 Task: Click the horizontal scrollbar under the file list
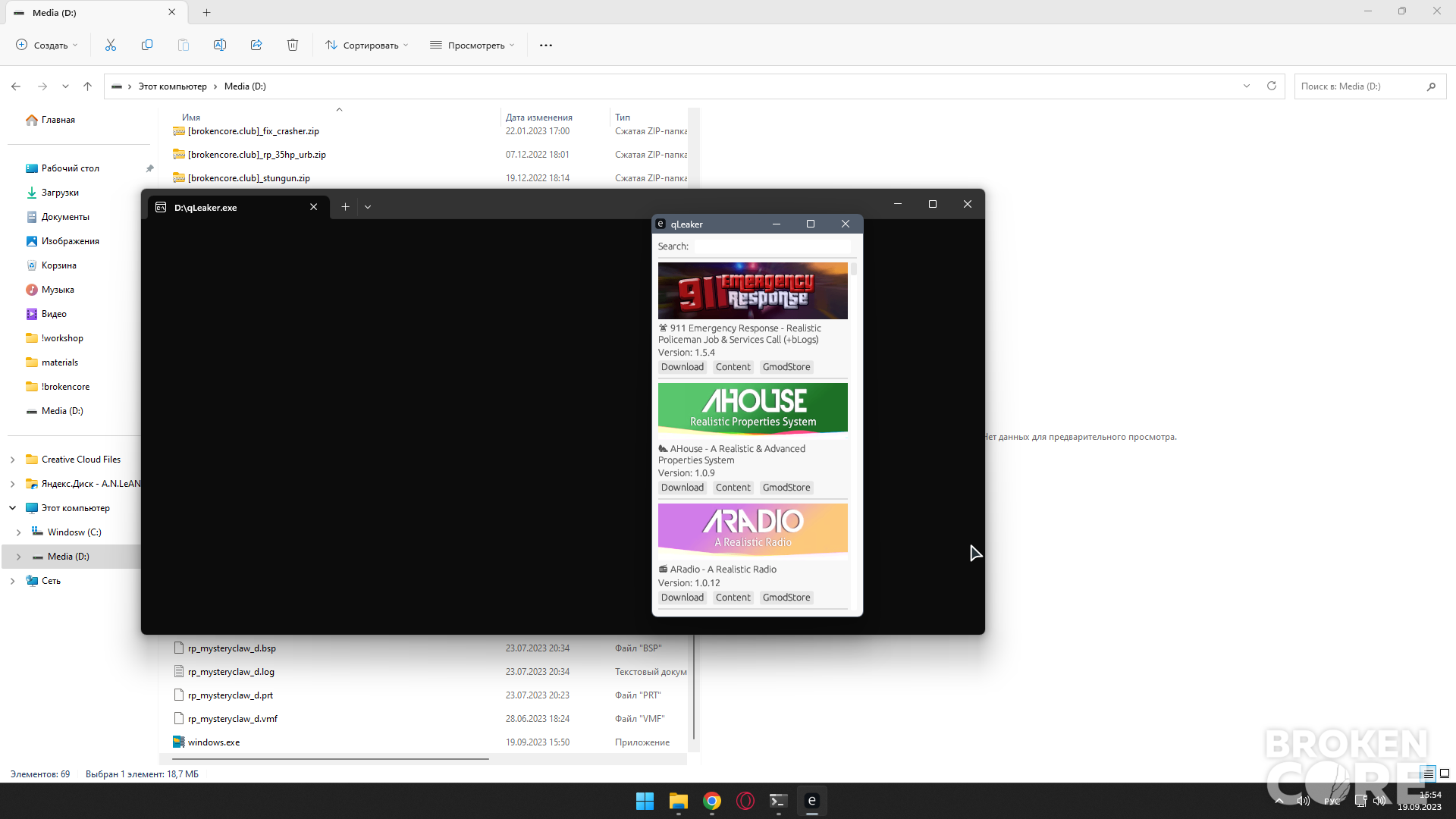[331, 758]
